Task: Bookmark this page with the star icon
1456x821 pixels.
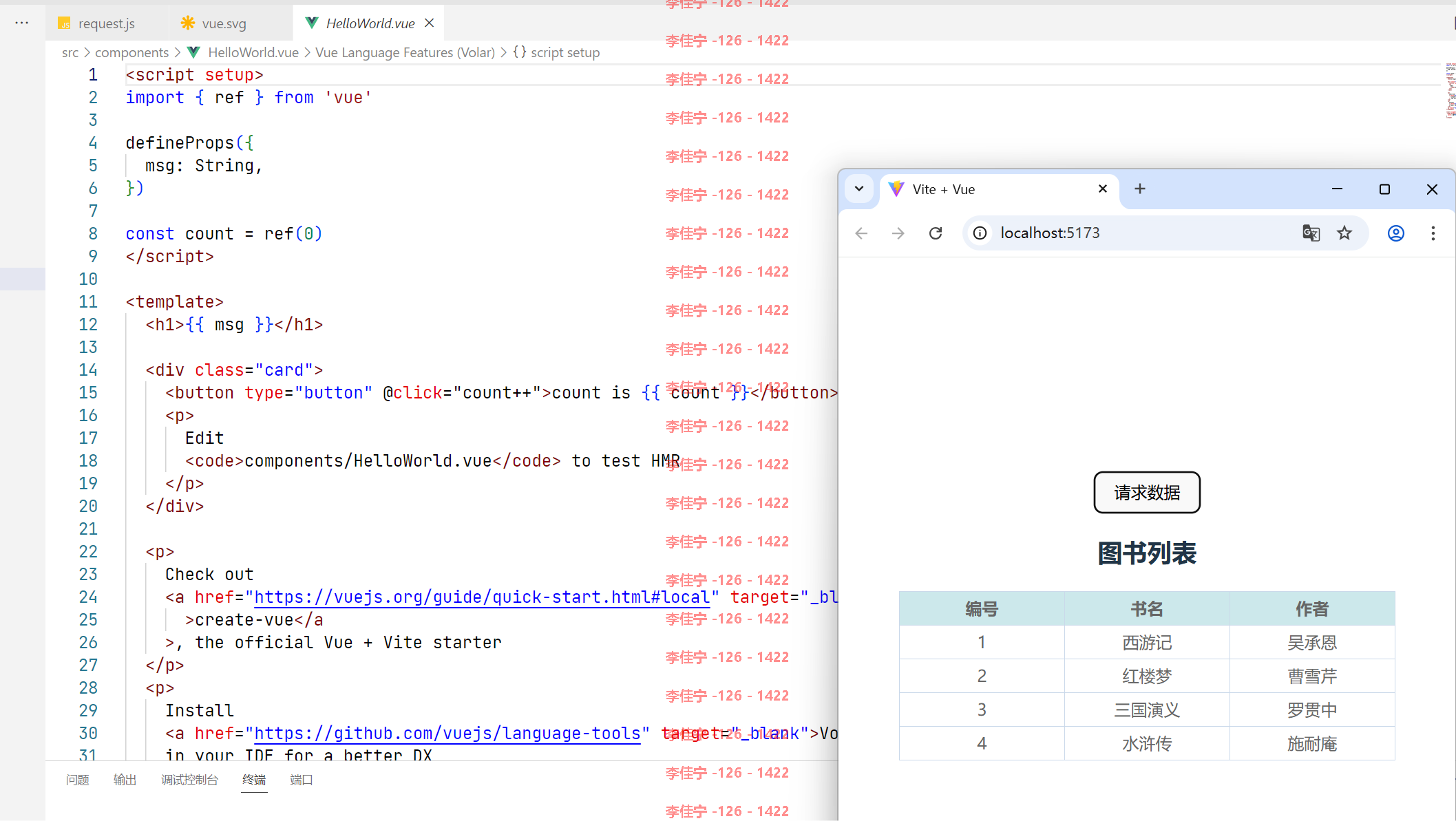Action: pyautogui.click(x=1344, y=233)
